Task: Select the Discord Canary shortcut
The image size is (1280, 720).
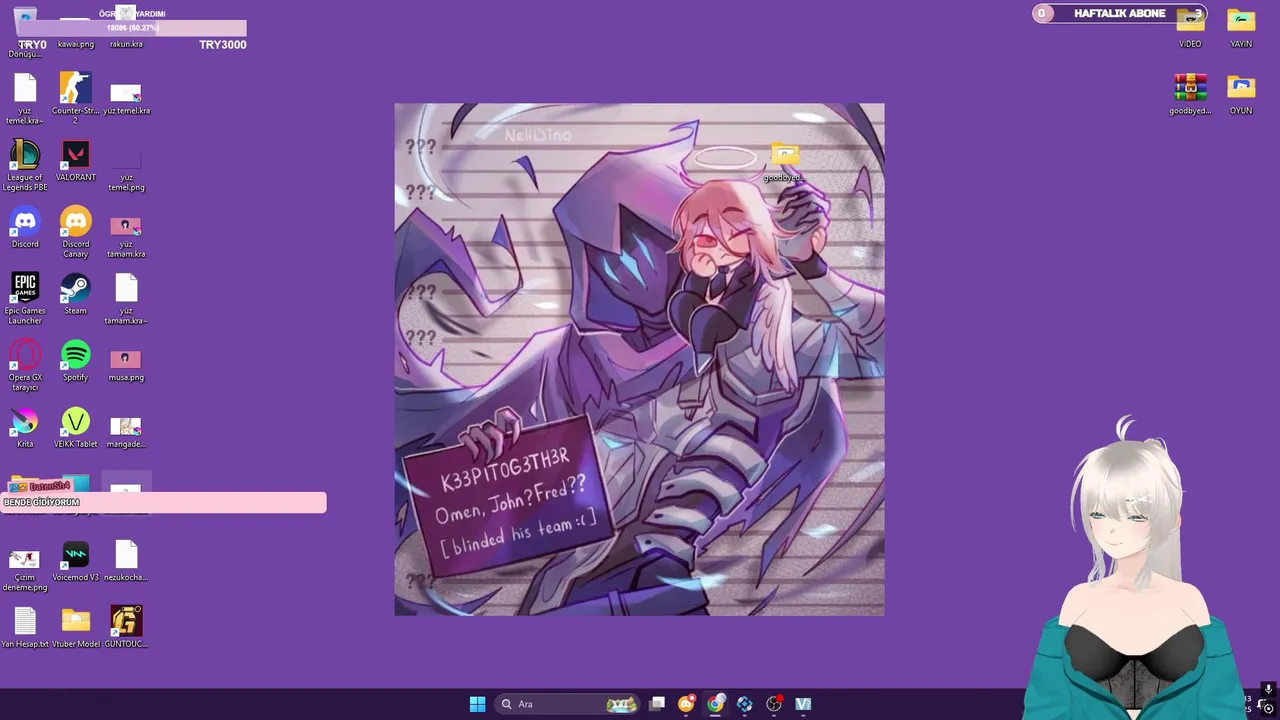Action: click(x=75, y=232)
